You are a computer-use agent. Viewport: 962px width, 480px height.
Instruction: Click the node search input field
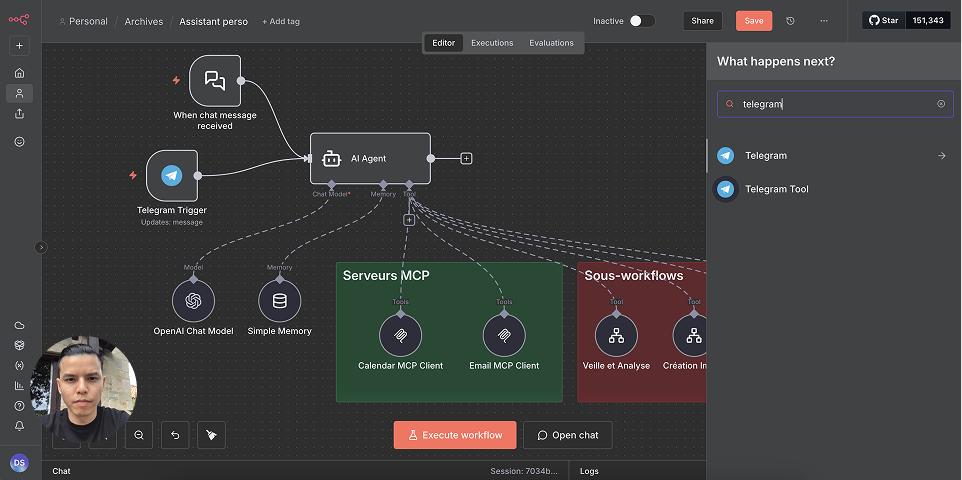pos(835,104)
